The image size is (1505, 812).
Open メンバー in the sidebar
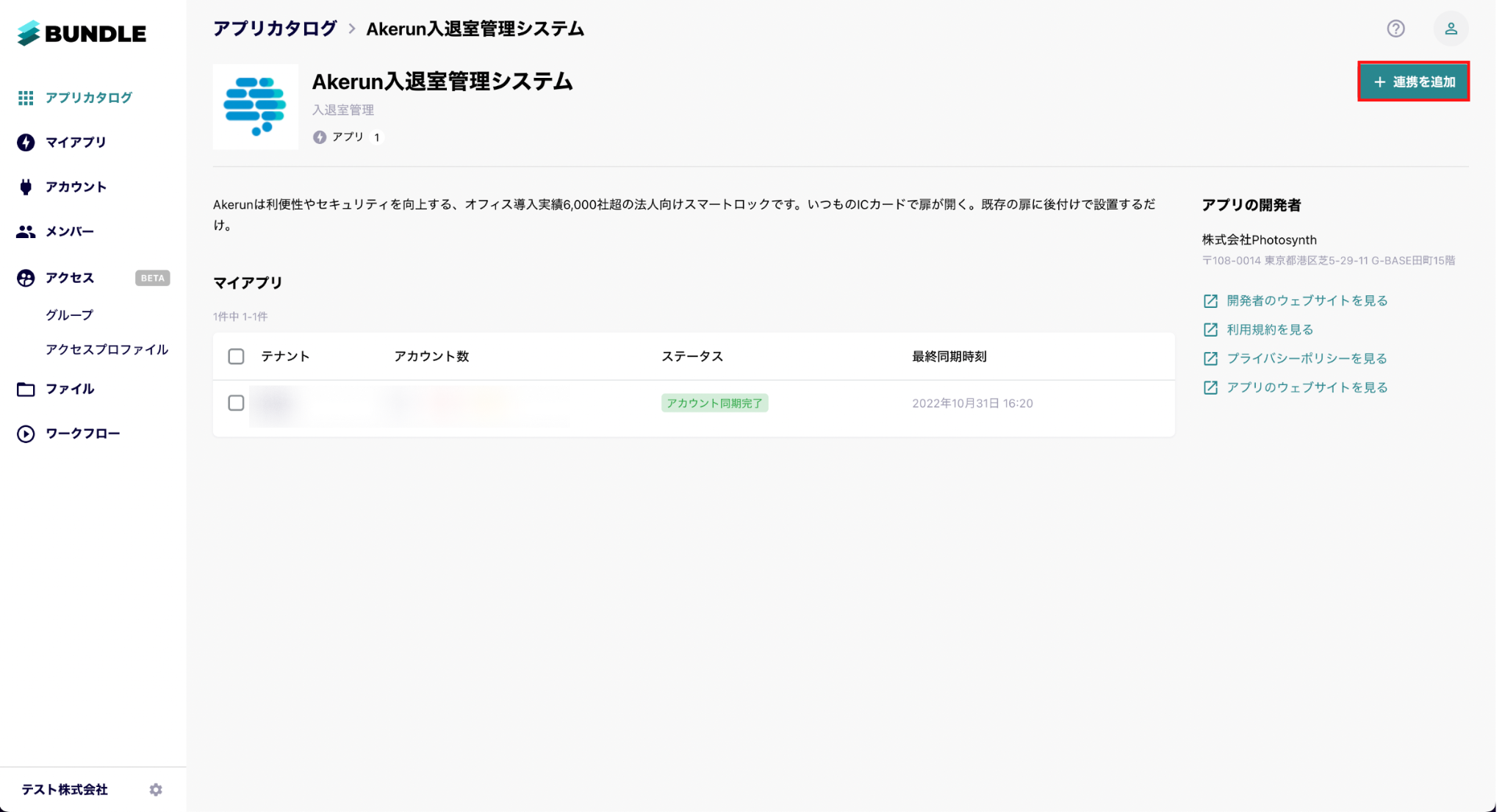pos(70,231)
